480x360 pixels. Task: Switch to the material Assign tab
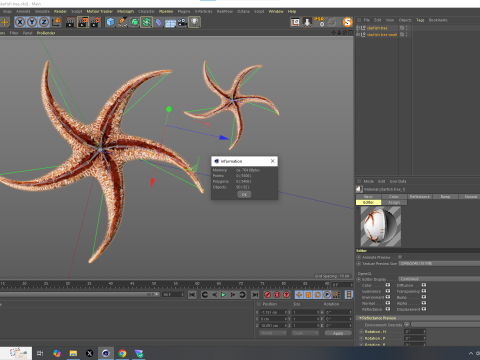pos(394,202)
